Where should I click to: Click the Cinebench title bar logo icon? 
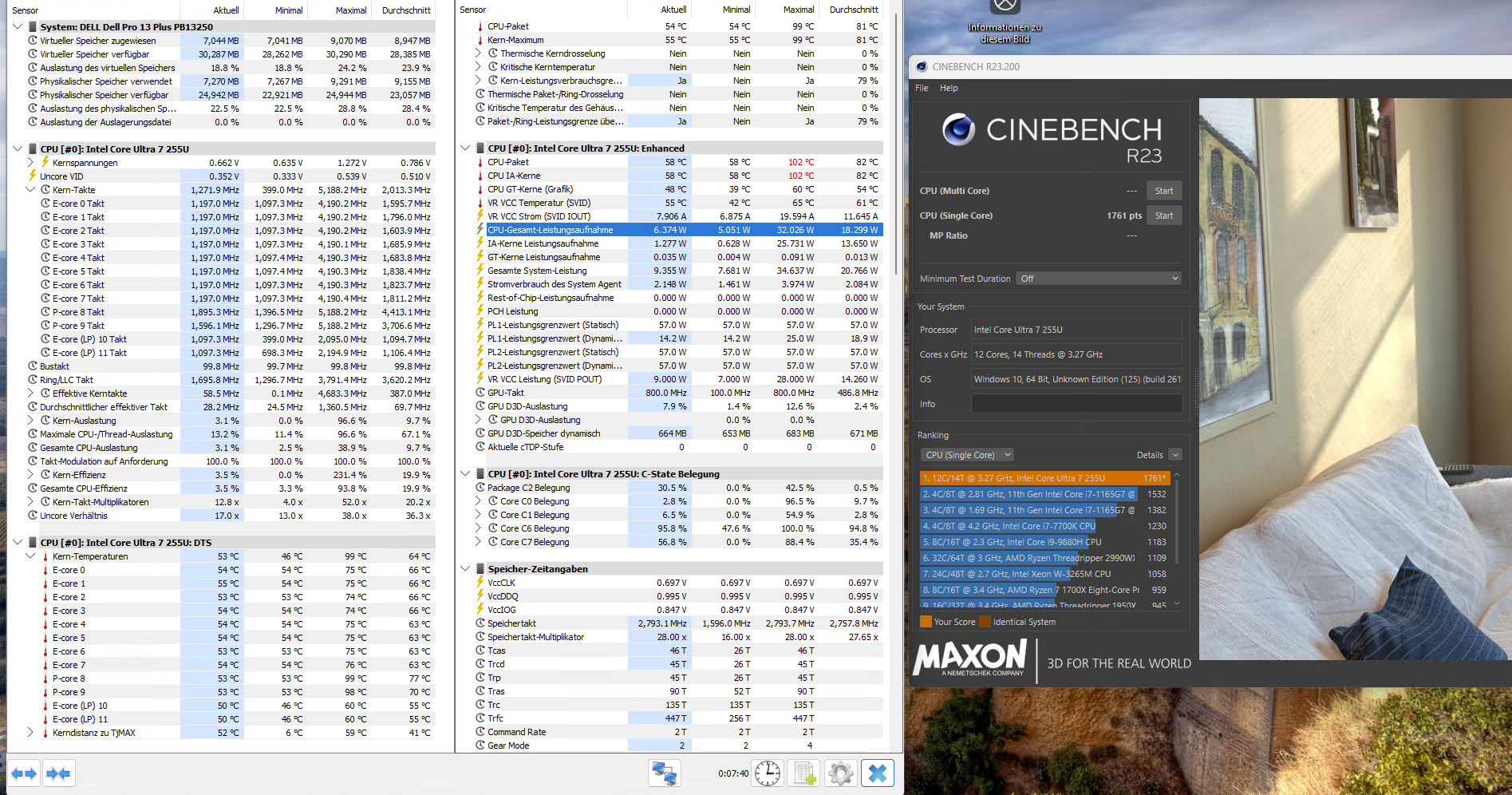922,67
